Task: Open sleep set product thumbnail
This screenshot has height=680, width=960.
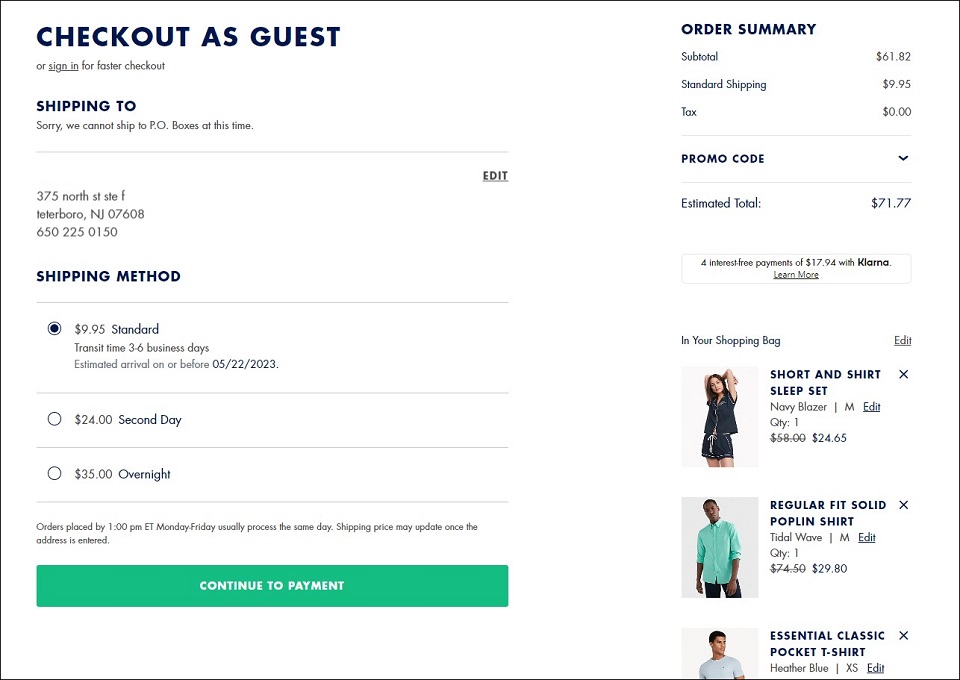Action: pyautogui.click(x=719, y=417)
